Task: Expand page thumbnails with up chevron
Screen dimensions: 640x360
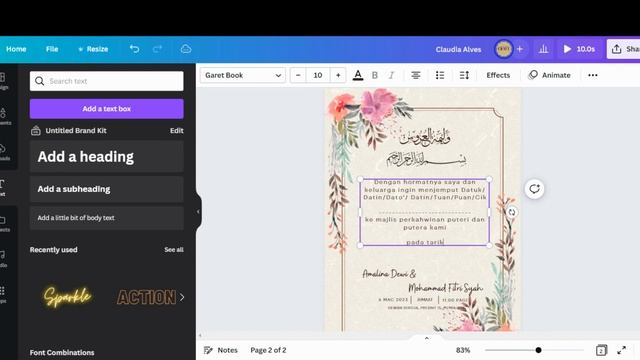Action: click(x=427, y=338)
